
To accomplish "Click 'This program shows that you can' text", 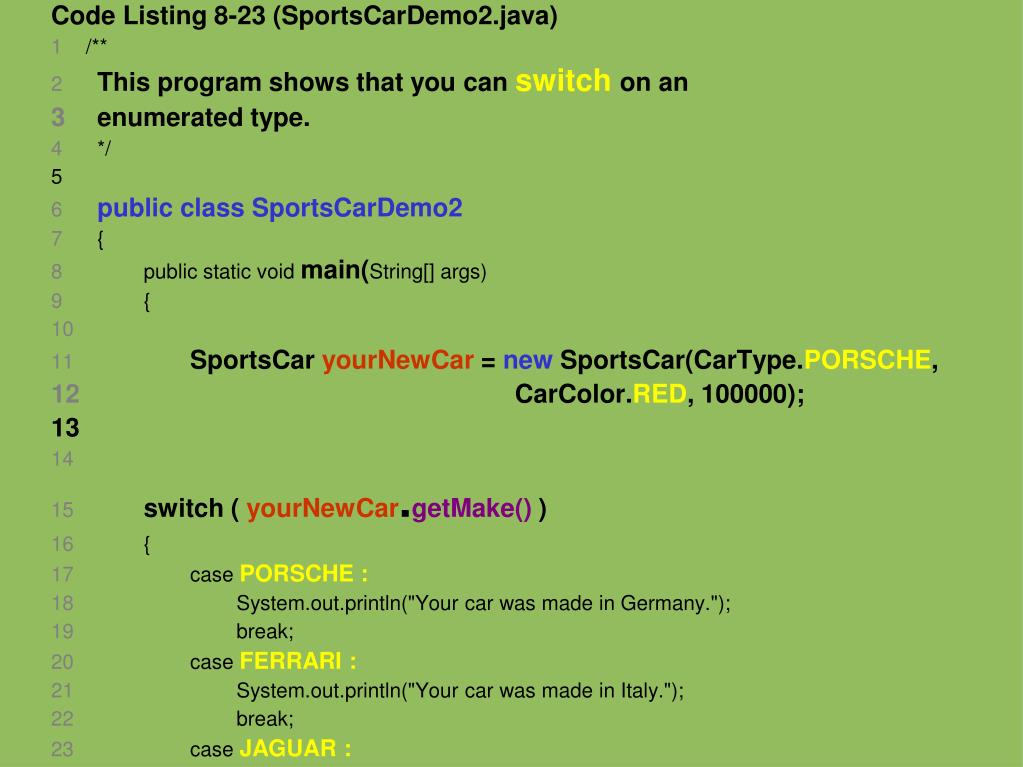I will pyautogui.click(x=303, y=83).
